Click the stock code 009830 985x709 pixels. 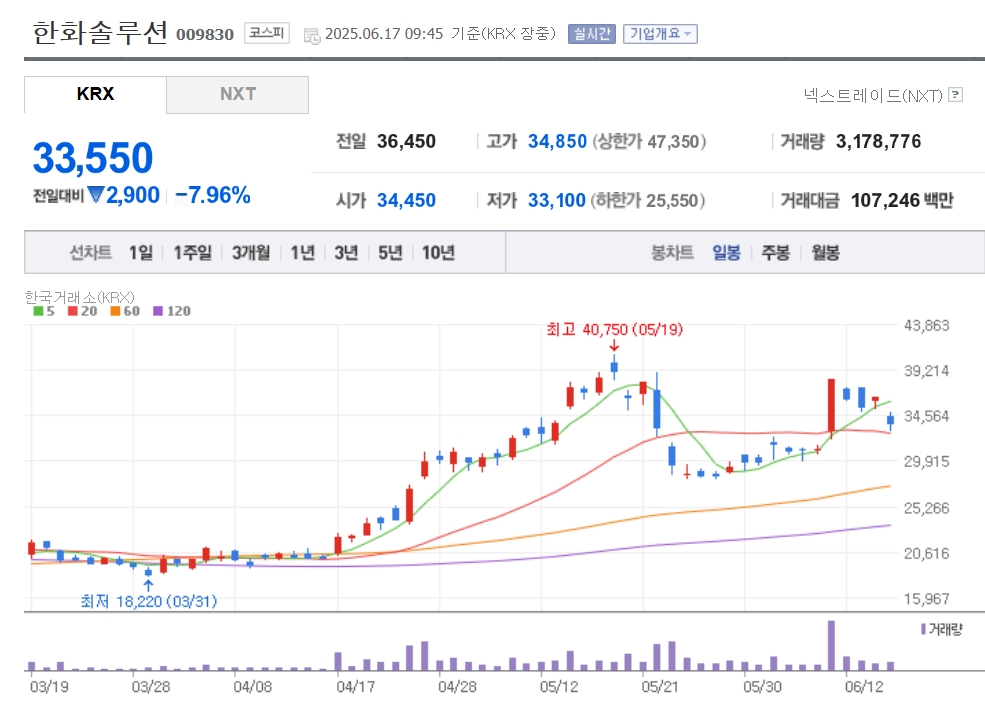pos(205,35)
